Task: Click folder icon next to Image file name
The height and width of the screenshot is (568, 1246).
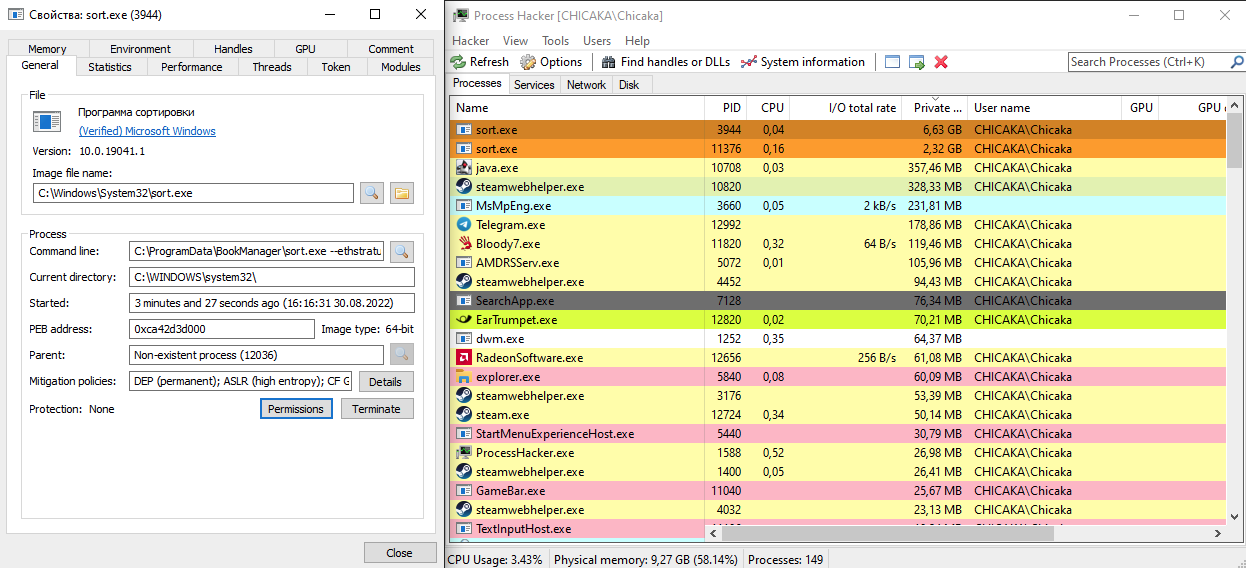Action: tap(402, 193)
